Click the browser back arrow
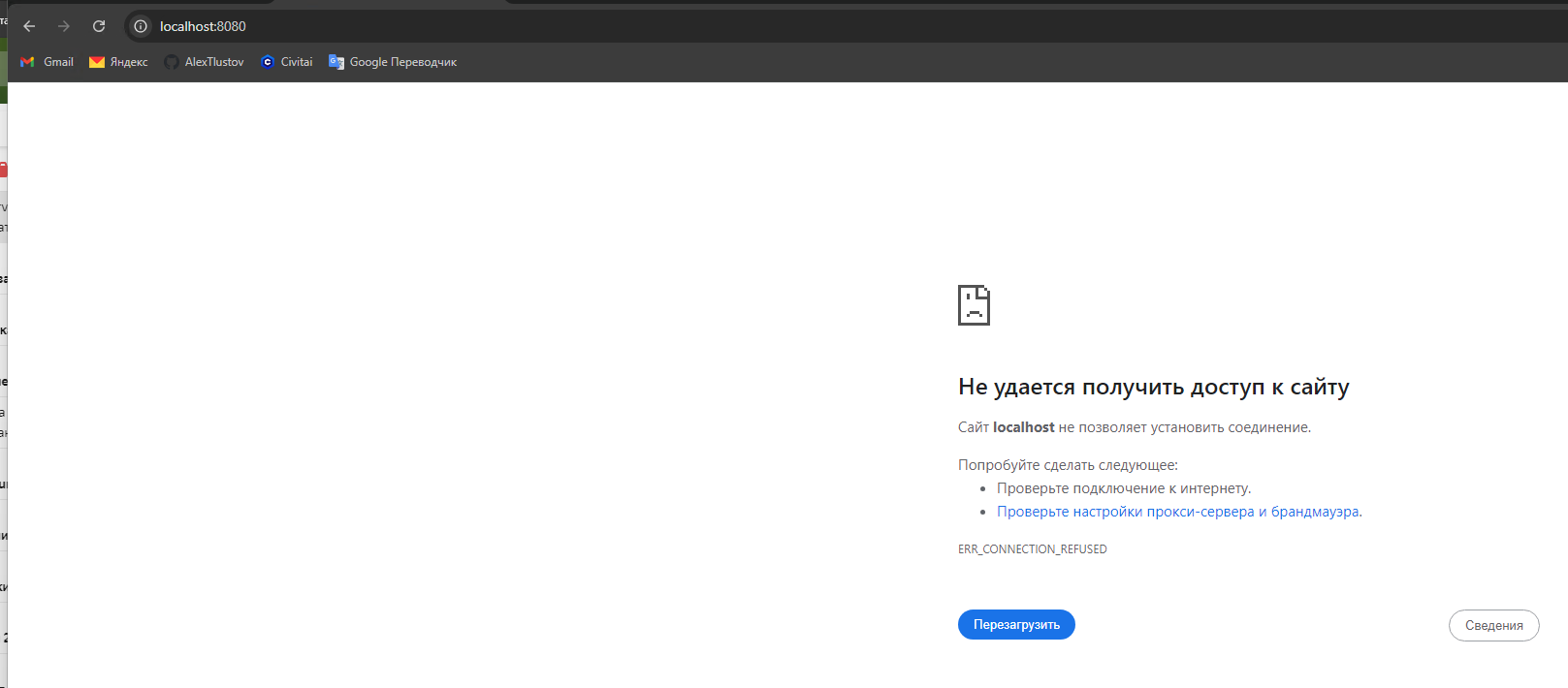 pos(29,26)
